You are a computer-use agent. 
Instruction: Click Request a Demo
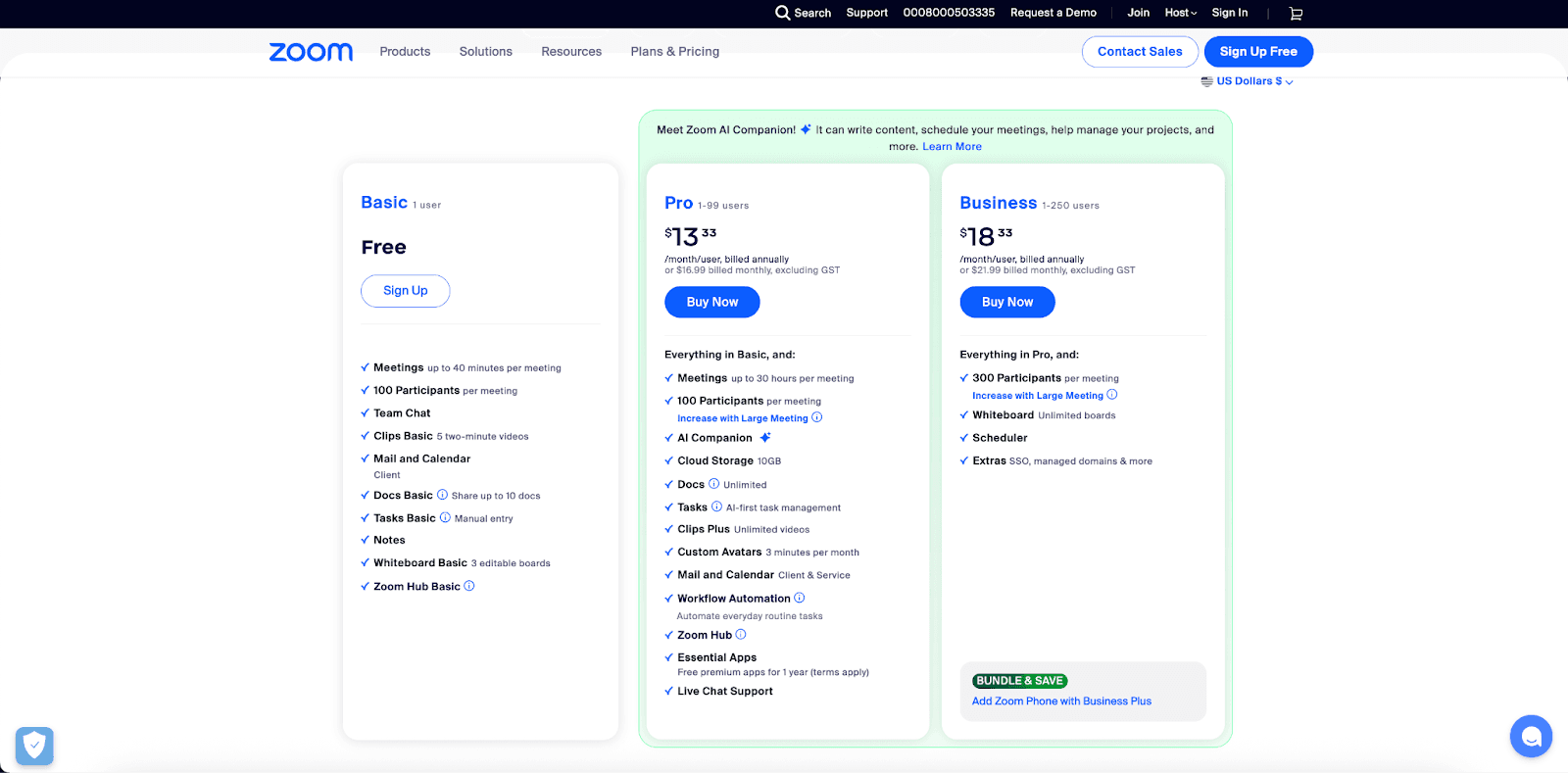pos(1053,13)
